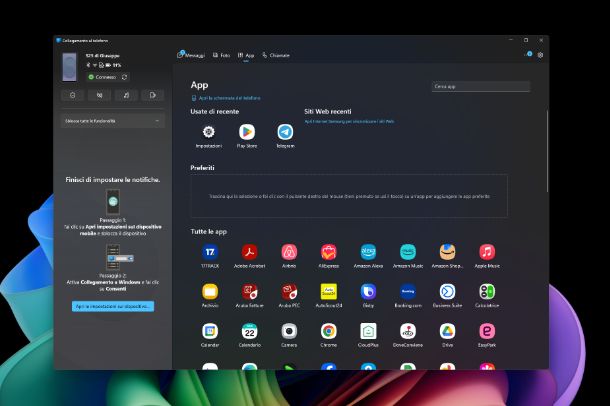
Task: Open the Airbnb app
Action: 289,252
